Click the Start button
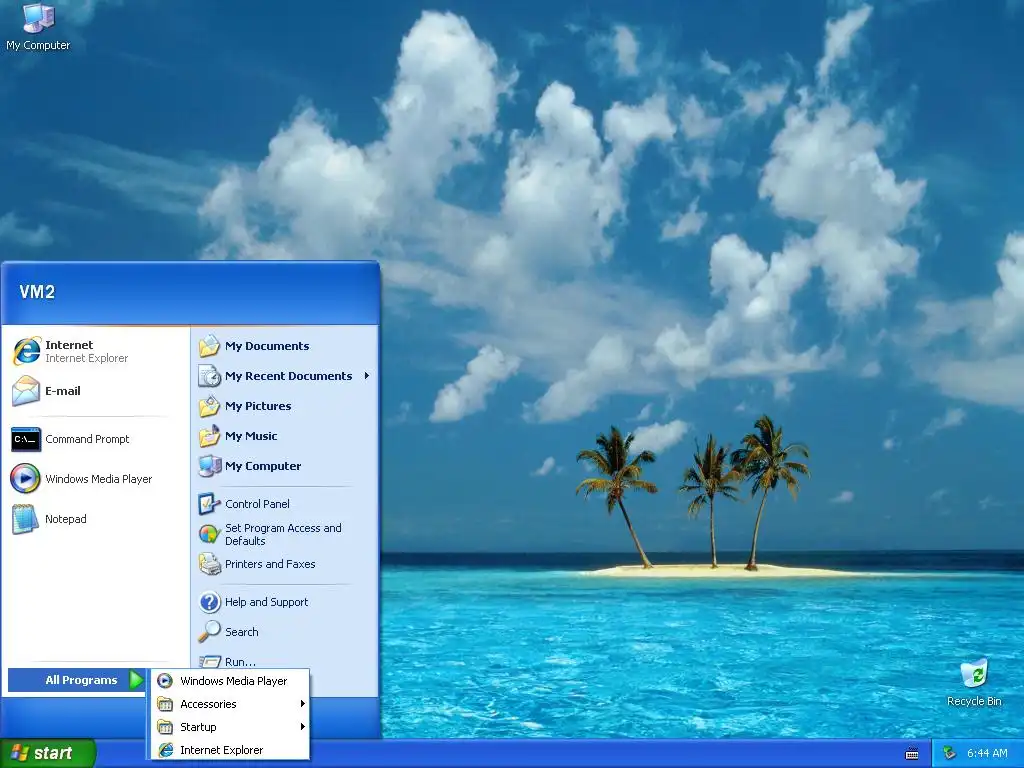This screenshot has height=768, width=1024. point(48,753)
